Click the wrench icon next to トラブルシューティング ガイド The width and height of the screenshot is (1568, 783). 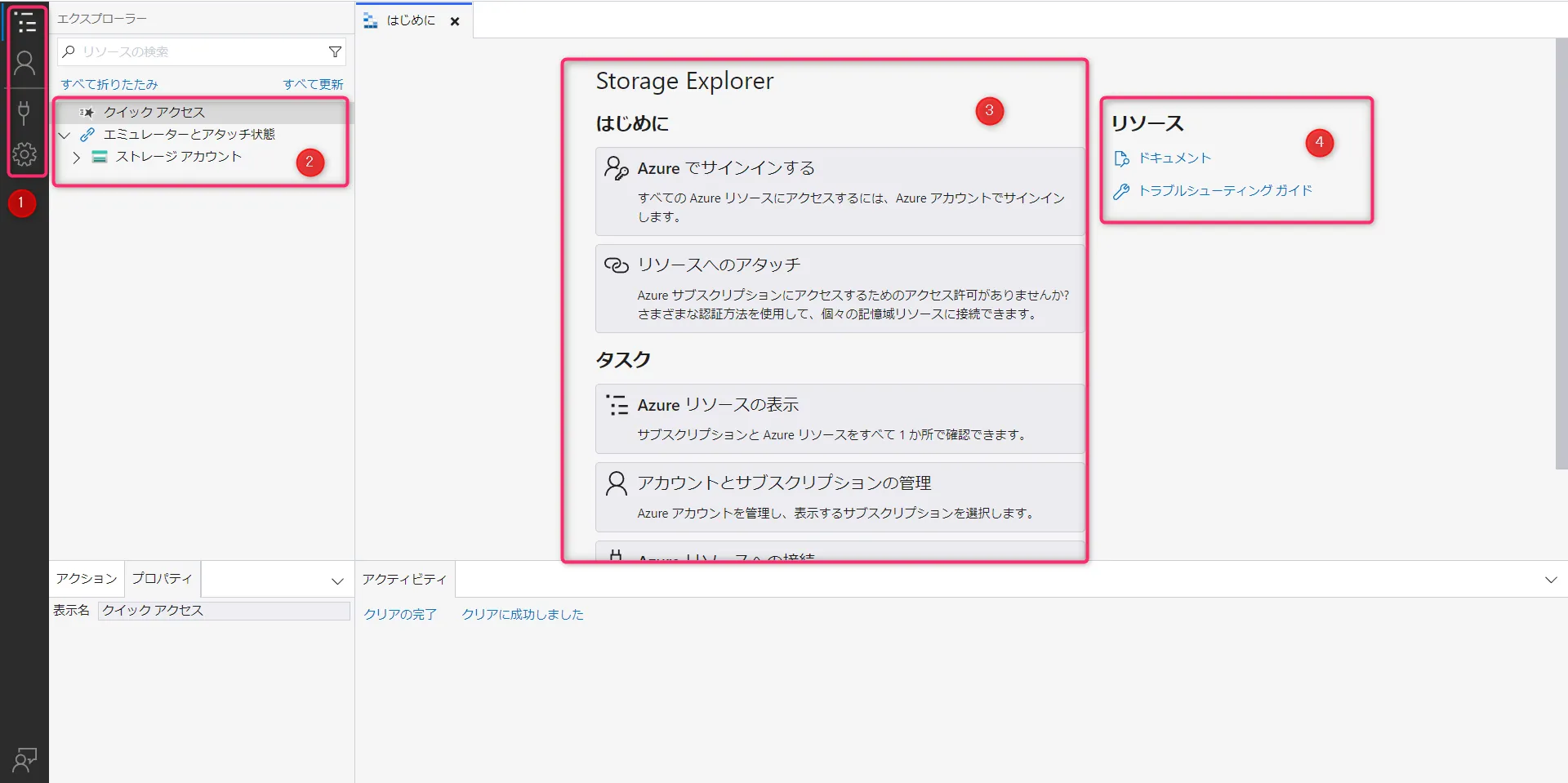[x=1121, y=191]
